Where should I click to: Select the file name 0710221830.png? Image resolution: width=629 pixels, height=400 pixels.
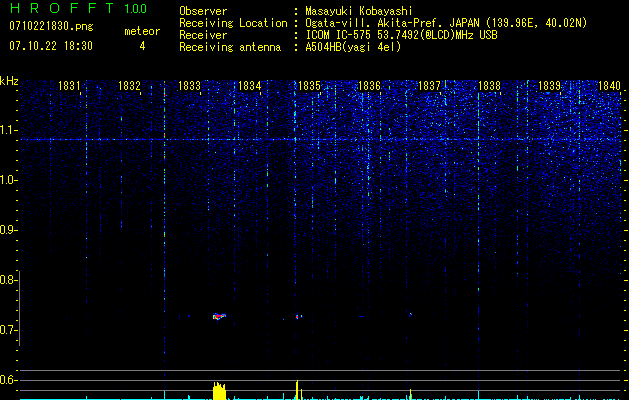[51, 27]
